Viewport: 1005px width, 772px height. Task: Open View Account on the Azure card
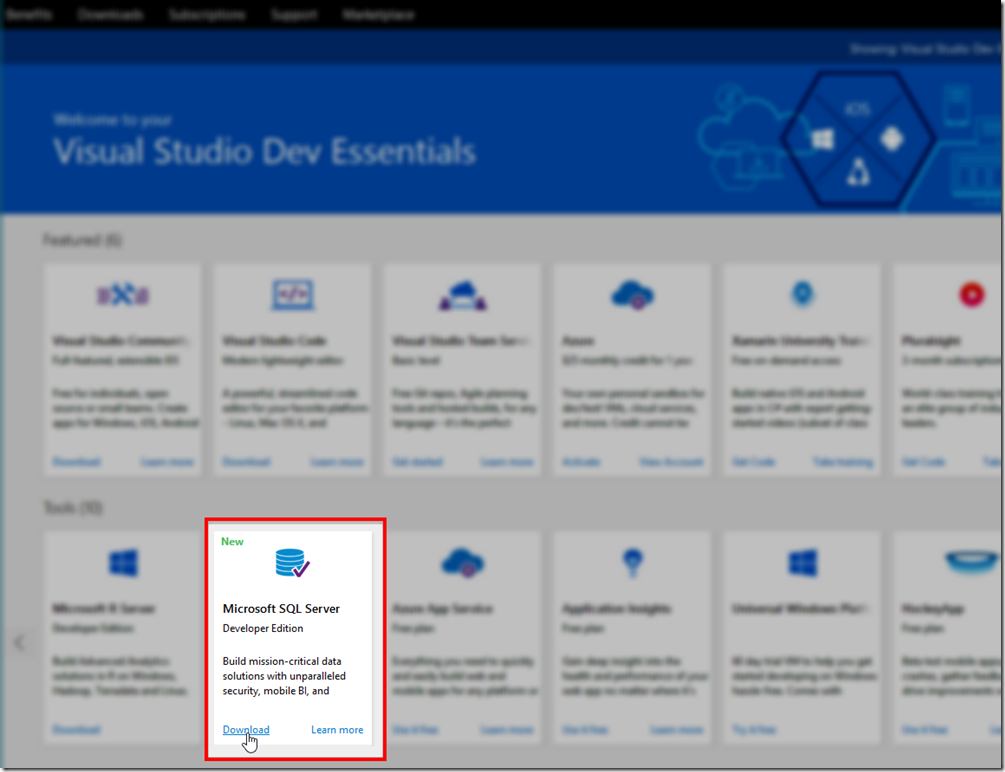pos(671,462)
